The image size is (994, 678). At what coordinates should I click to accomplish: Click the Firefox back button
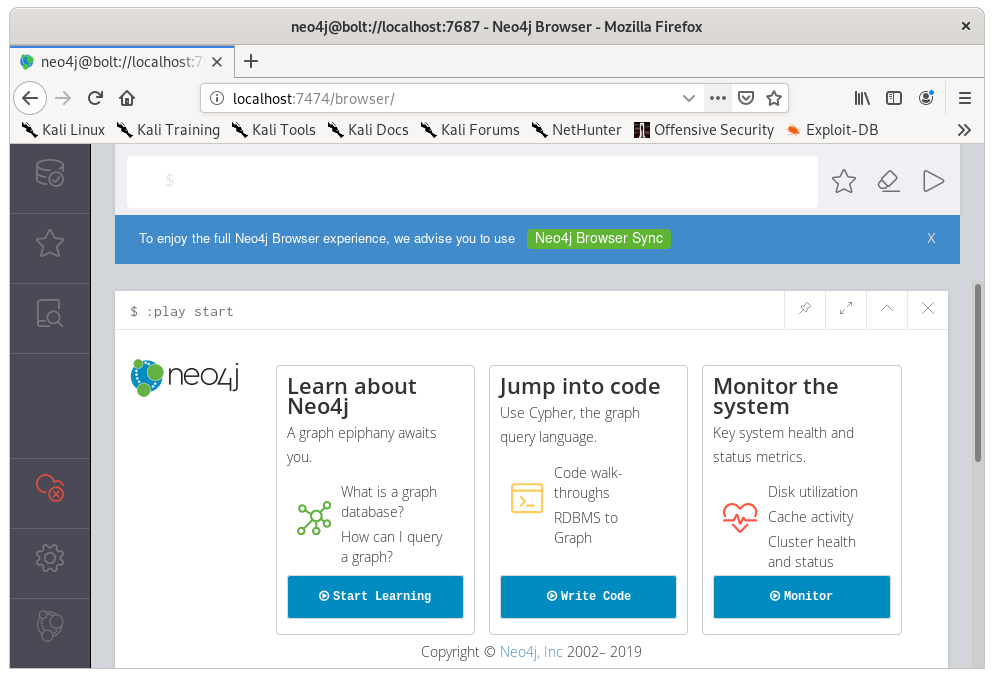(x=30, y=98)
